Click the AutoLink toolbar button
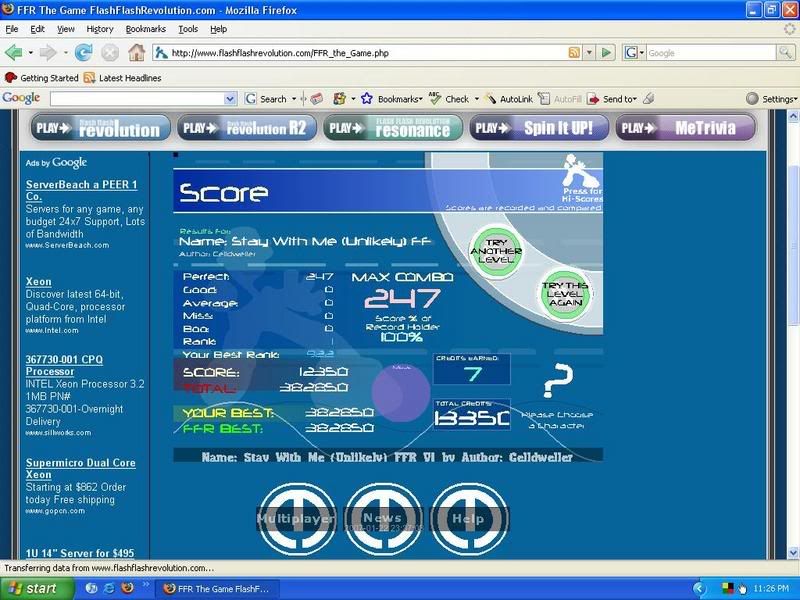 [x=509, y=98]
